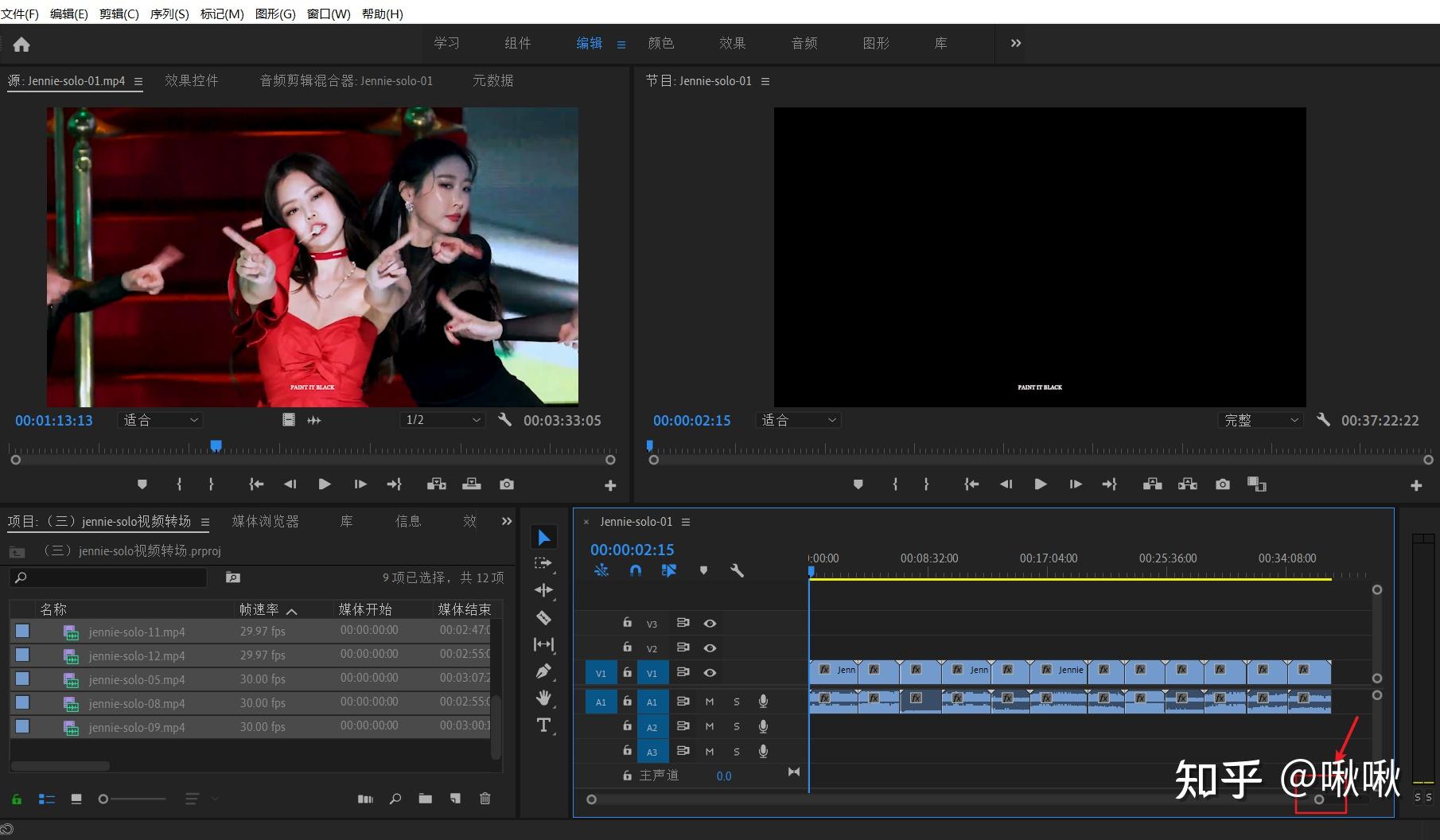Click Delete trash icon in project panel
The image size is (1440, 840).
pyautogui.click(x=485, y=799)
